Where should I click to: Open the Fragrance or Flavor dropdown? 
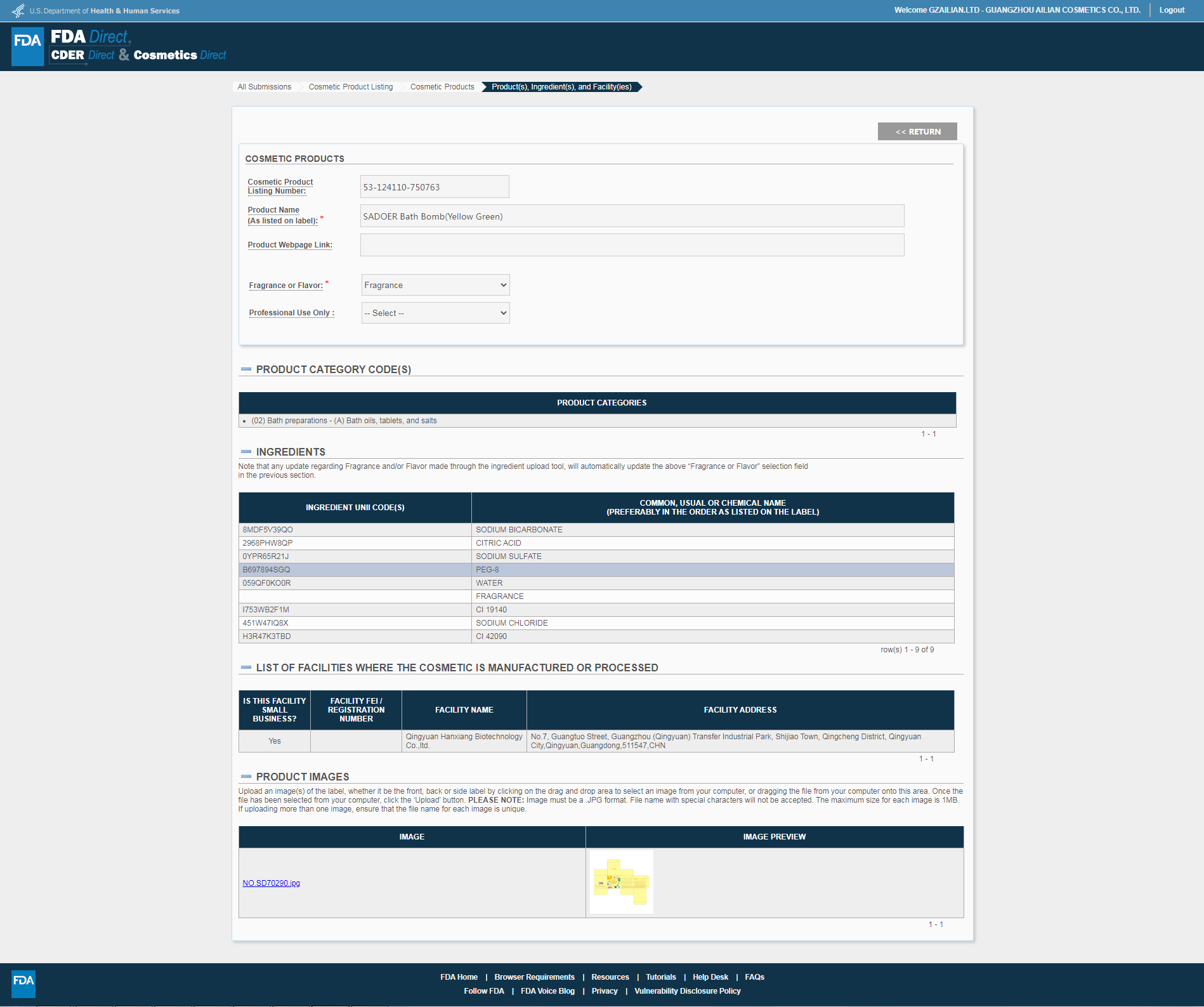[x=435, y=285]
